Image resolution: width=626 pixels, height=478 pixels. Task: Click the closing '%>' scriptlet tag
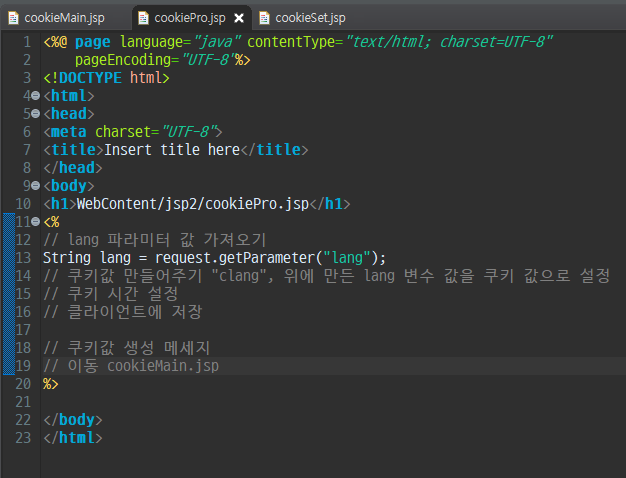pyautogui.click(x=51, y=384)
